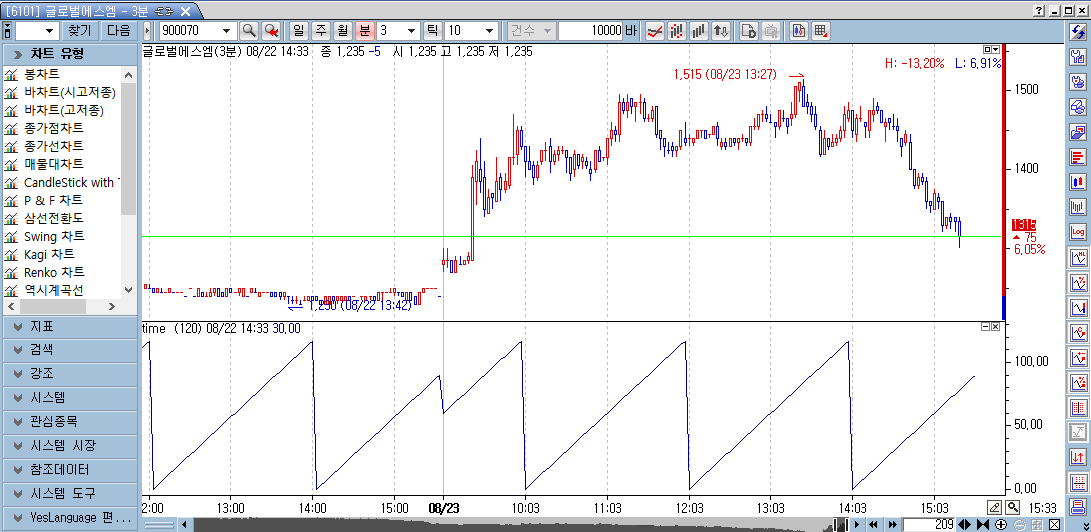1091x532 pixels.
Task: Click the 찾기 button
Action: point(79,31)
